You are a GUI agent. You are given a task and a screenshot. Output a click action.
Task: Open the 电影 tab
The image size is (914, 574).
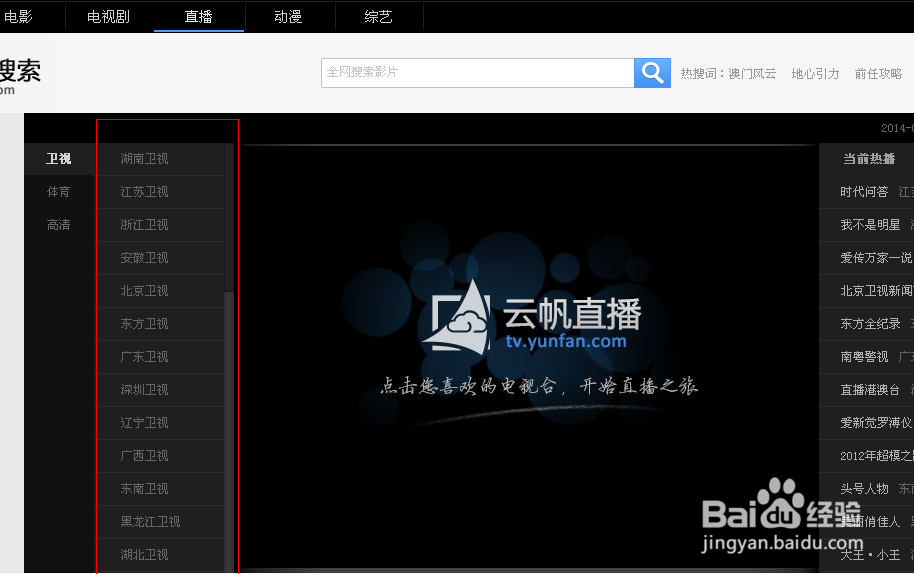click(18, 16)
